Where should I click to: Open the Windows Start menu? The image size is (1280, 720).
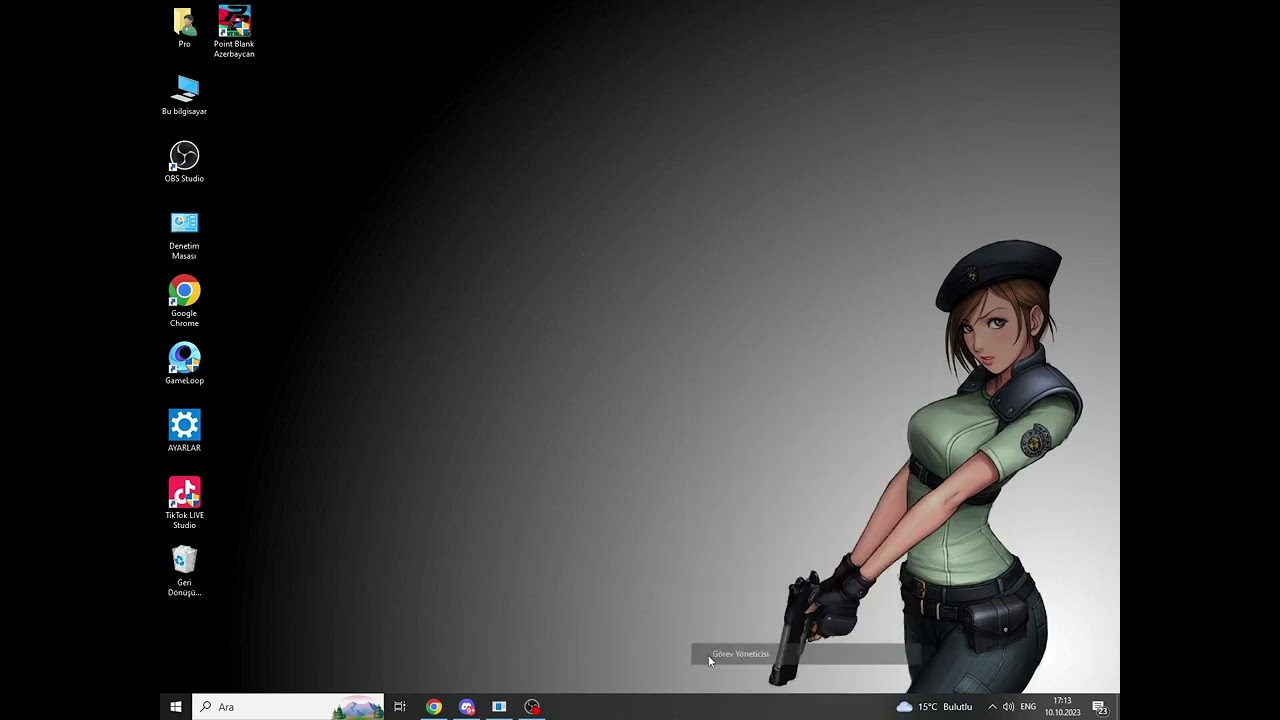[176, 707]
